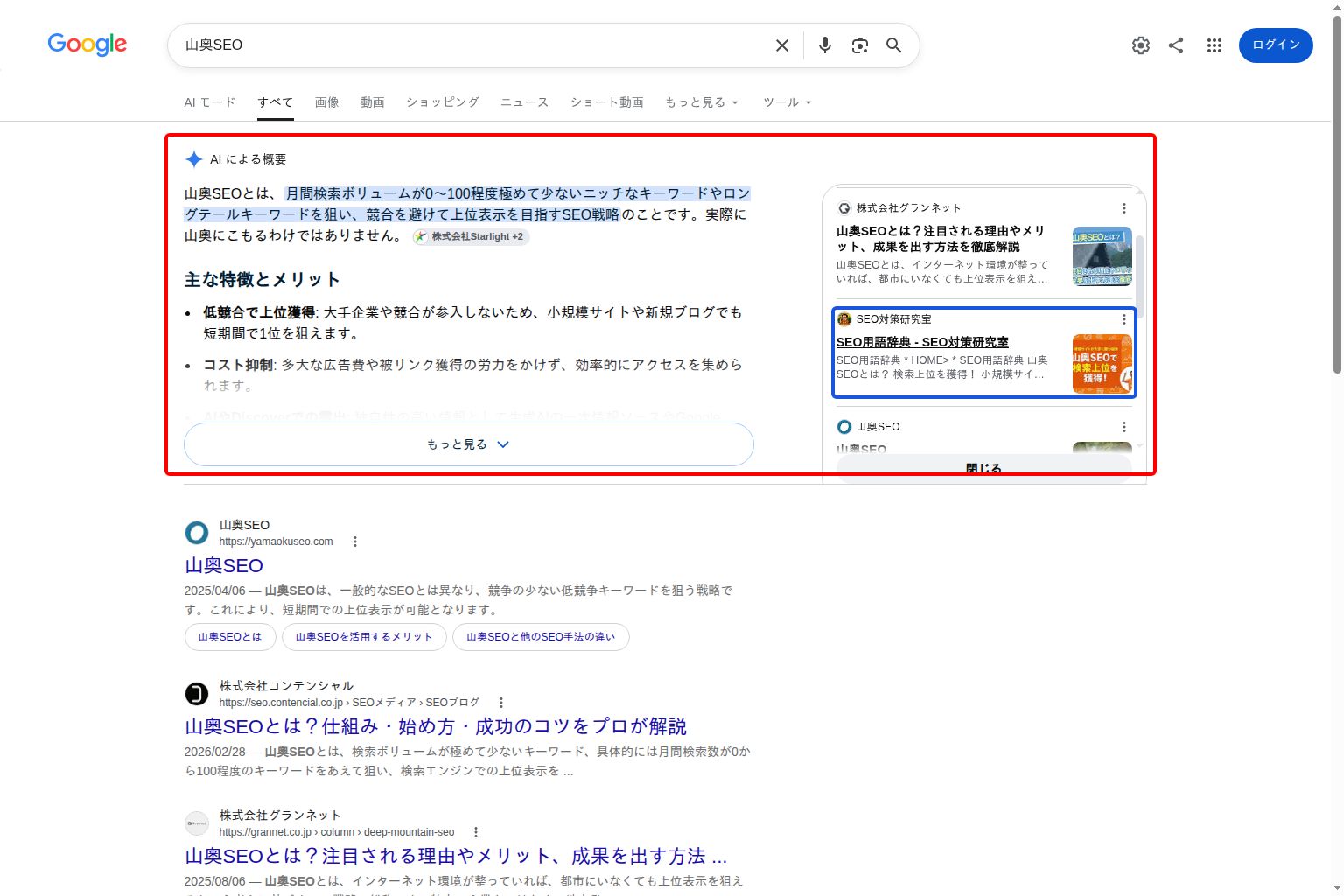Click the 主な特徴とメリット heading
The width and height of the screenshot is (1344, 896).
pyautogui.click(x=262, y=280)
